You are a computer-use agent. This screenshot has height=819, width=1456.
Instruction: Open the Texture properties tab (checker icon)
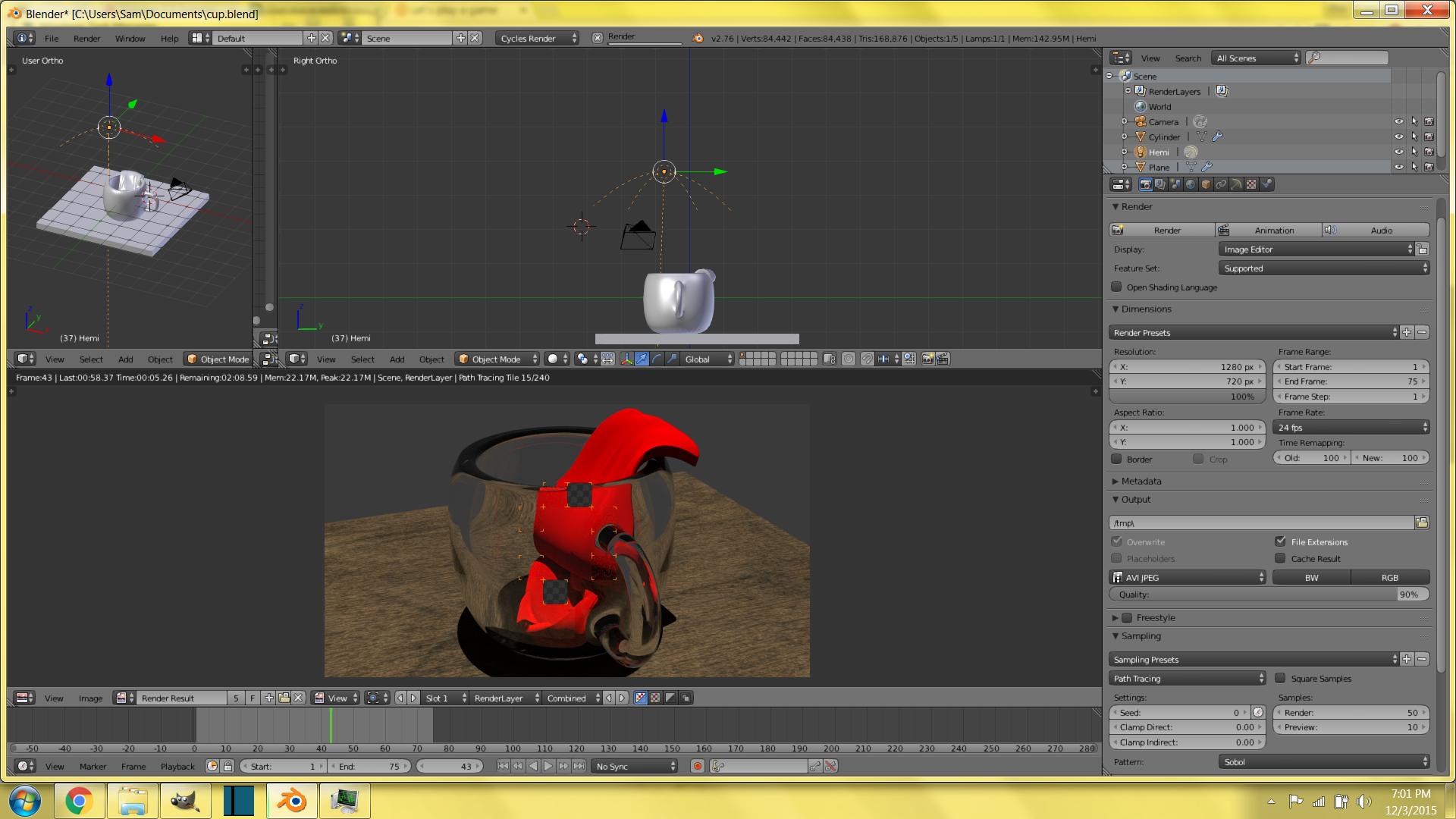pos(1251,184)
